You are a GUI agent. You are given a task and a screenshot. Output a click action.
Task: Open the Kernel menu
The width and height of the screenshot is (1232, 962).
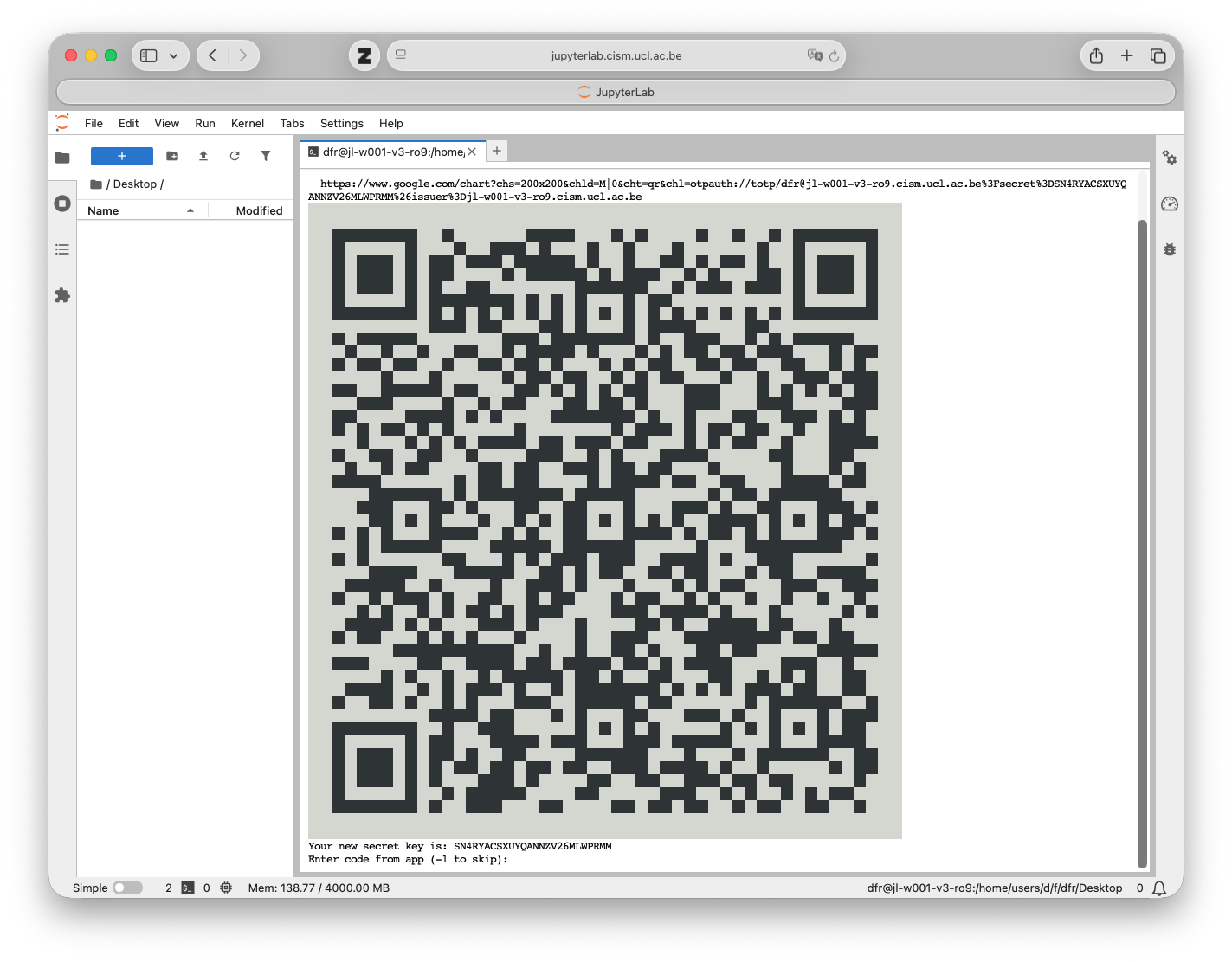coord(248,123)
